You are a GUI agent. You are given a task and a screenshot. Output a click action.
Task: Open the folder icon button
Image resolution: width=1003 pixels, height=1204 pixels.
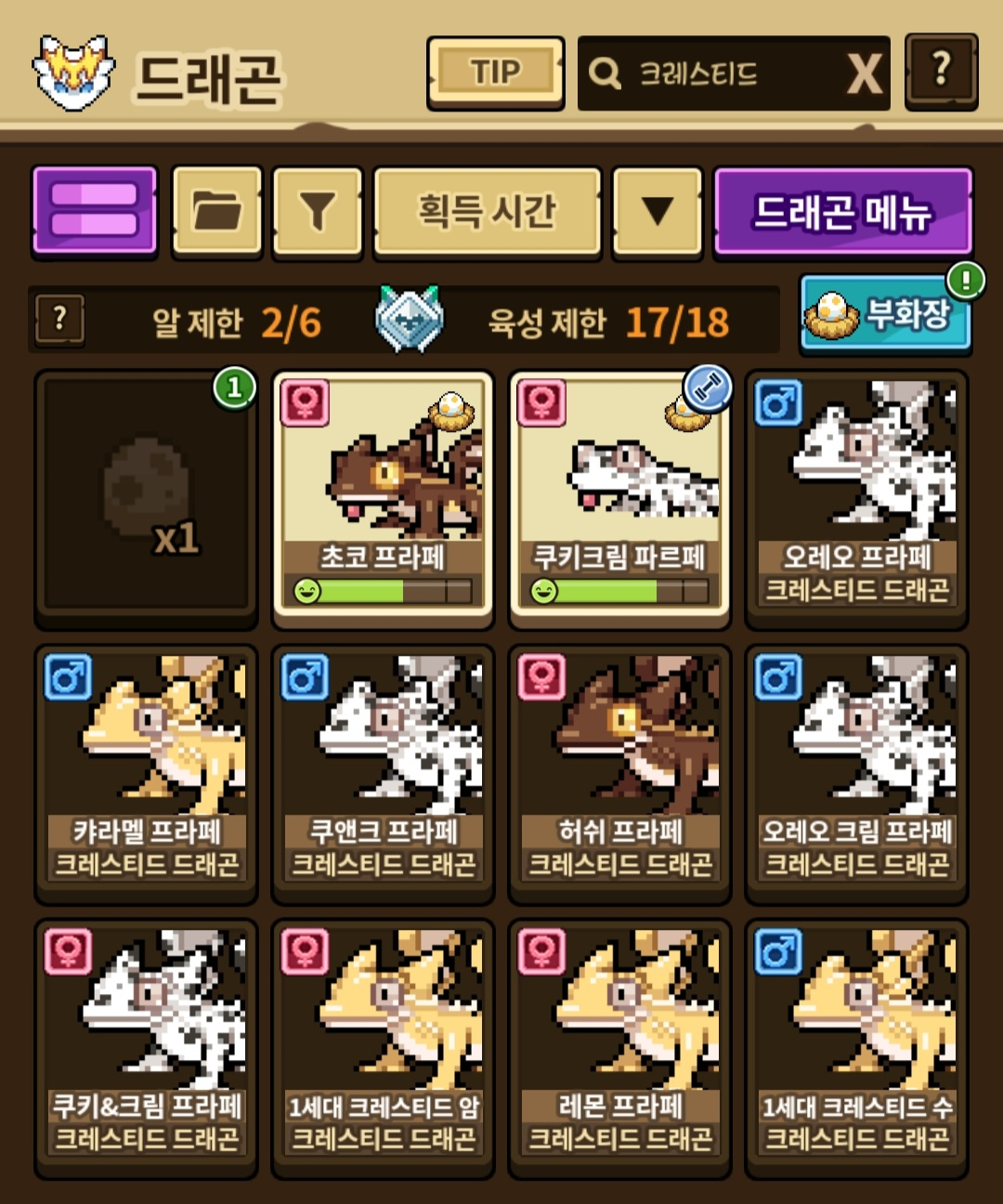[217, 211]
